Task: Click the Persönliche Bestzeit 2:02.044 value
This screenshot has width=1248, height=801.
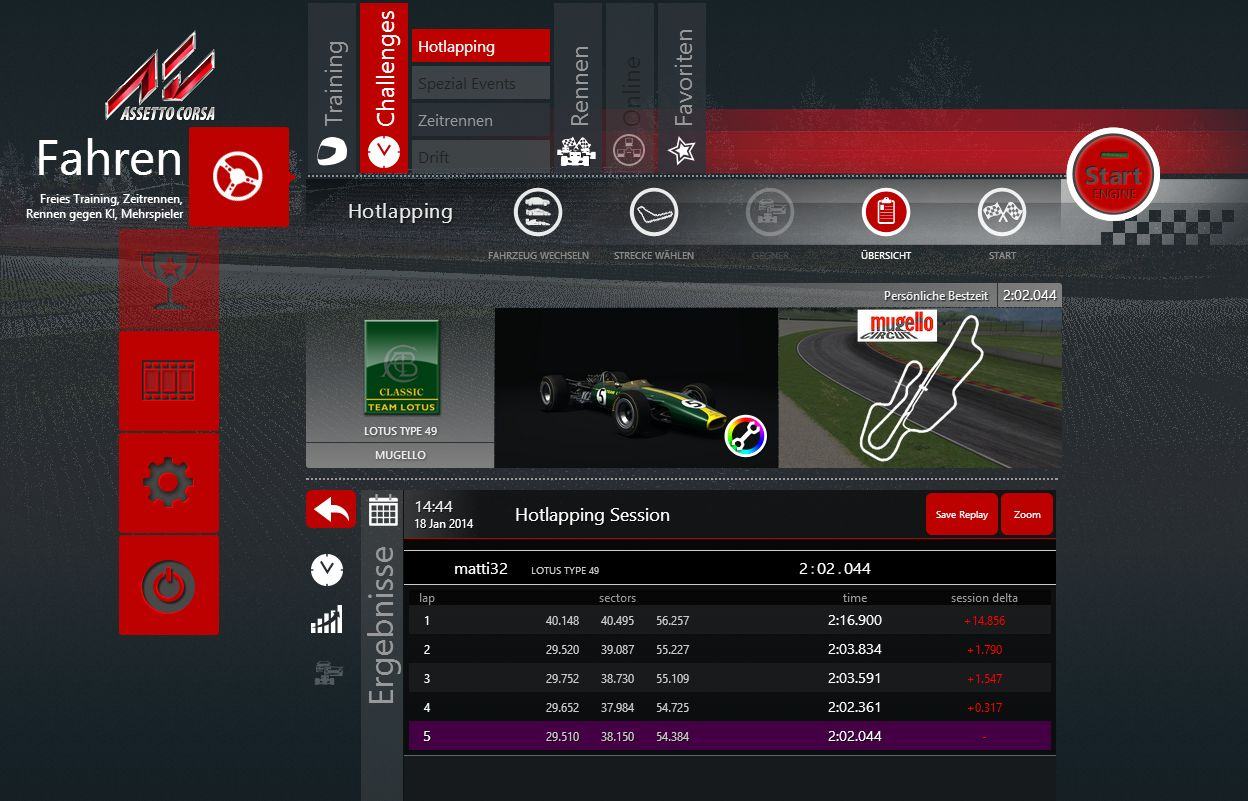Action: [1029, 295]
